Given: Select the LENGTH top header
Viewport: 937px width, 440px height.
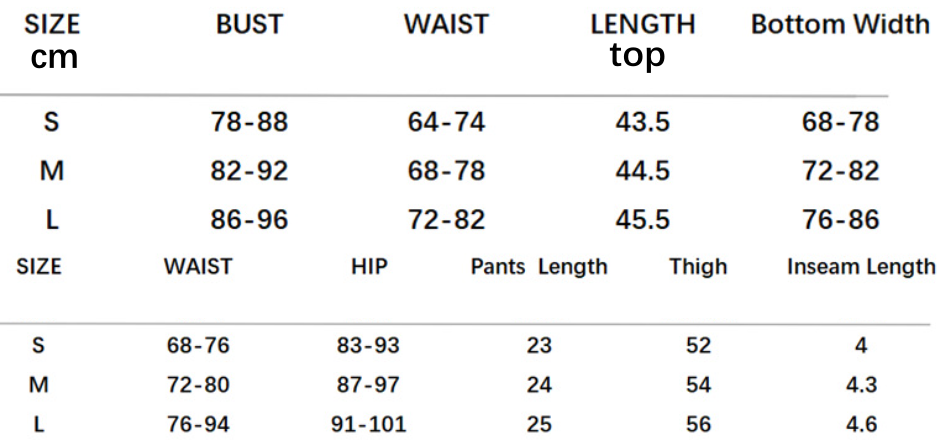Looking at the screenshot, I should 642,40.
